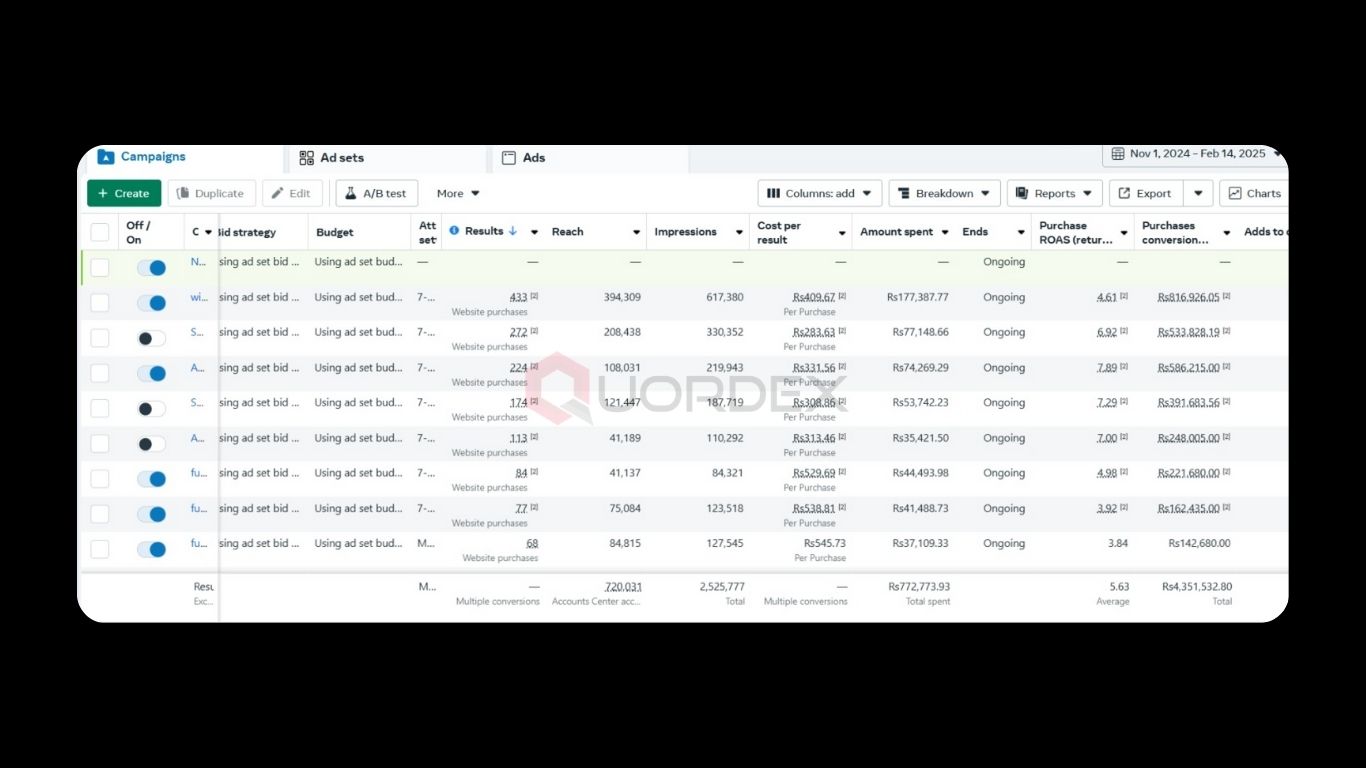The width and height of the screenshot is (1366, 768).
Task: Click the Ad sets grid icon
Action: point(306,158)
